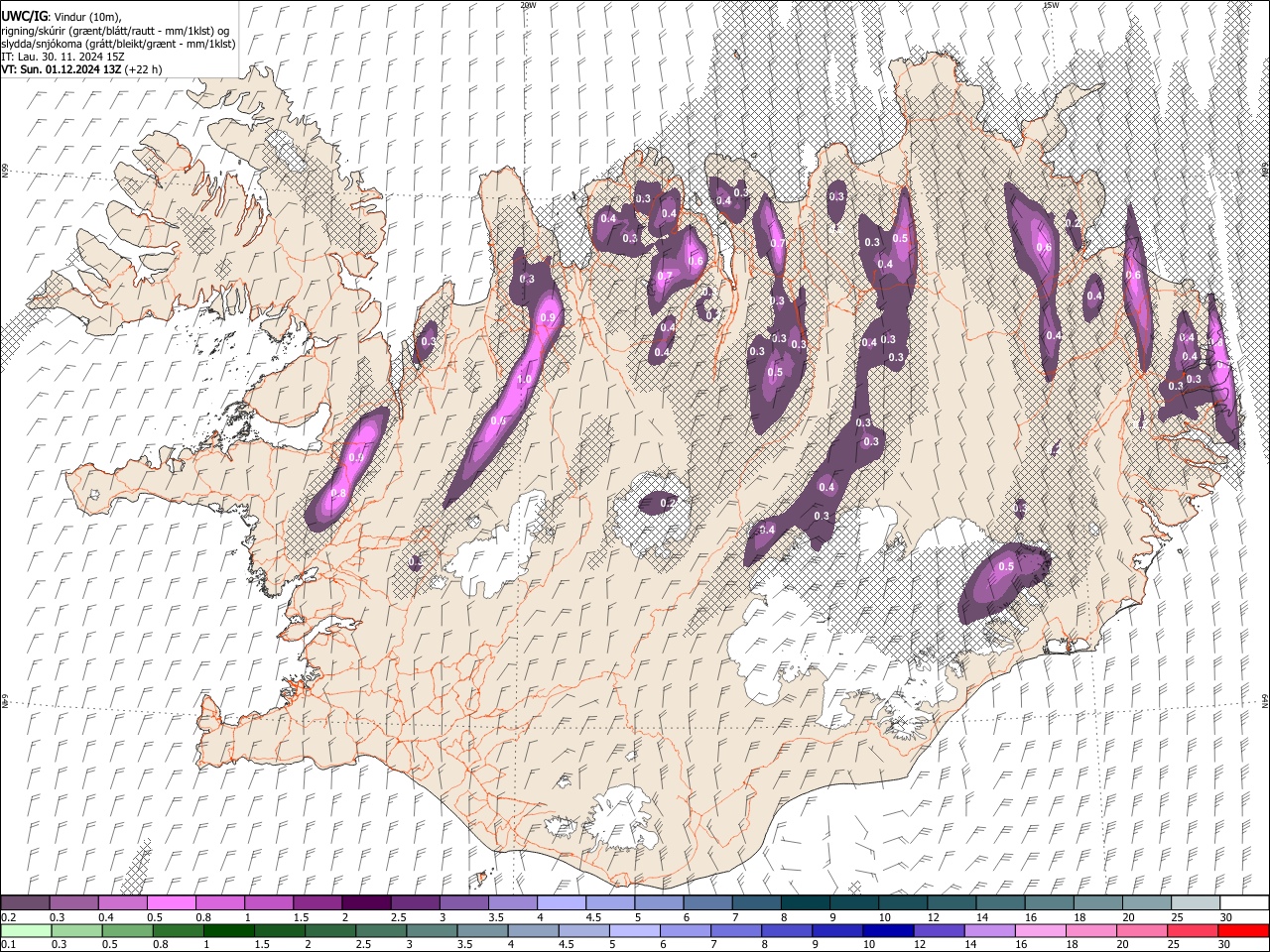1270x952 pixels.
Task: Click the 'slydda/snjókoma' description line
Action: tap(119, 44)
